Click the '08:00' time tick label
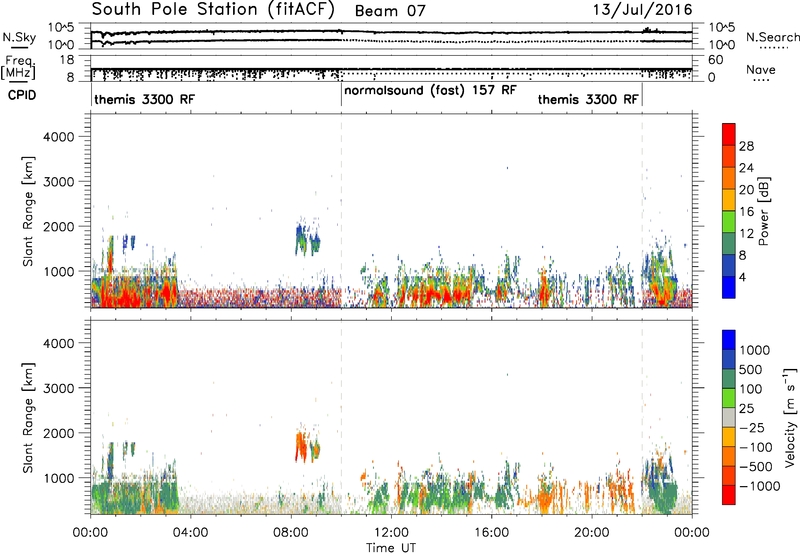 tap(291, 533)
